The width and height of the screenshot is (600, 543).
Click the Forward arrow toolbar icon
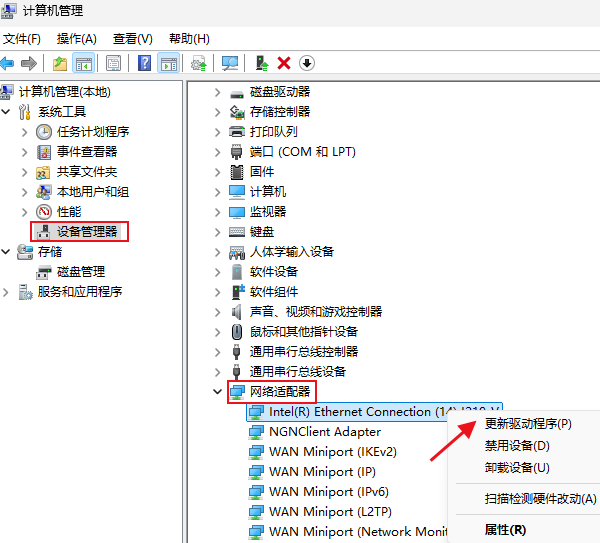point(29,63)
